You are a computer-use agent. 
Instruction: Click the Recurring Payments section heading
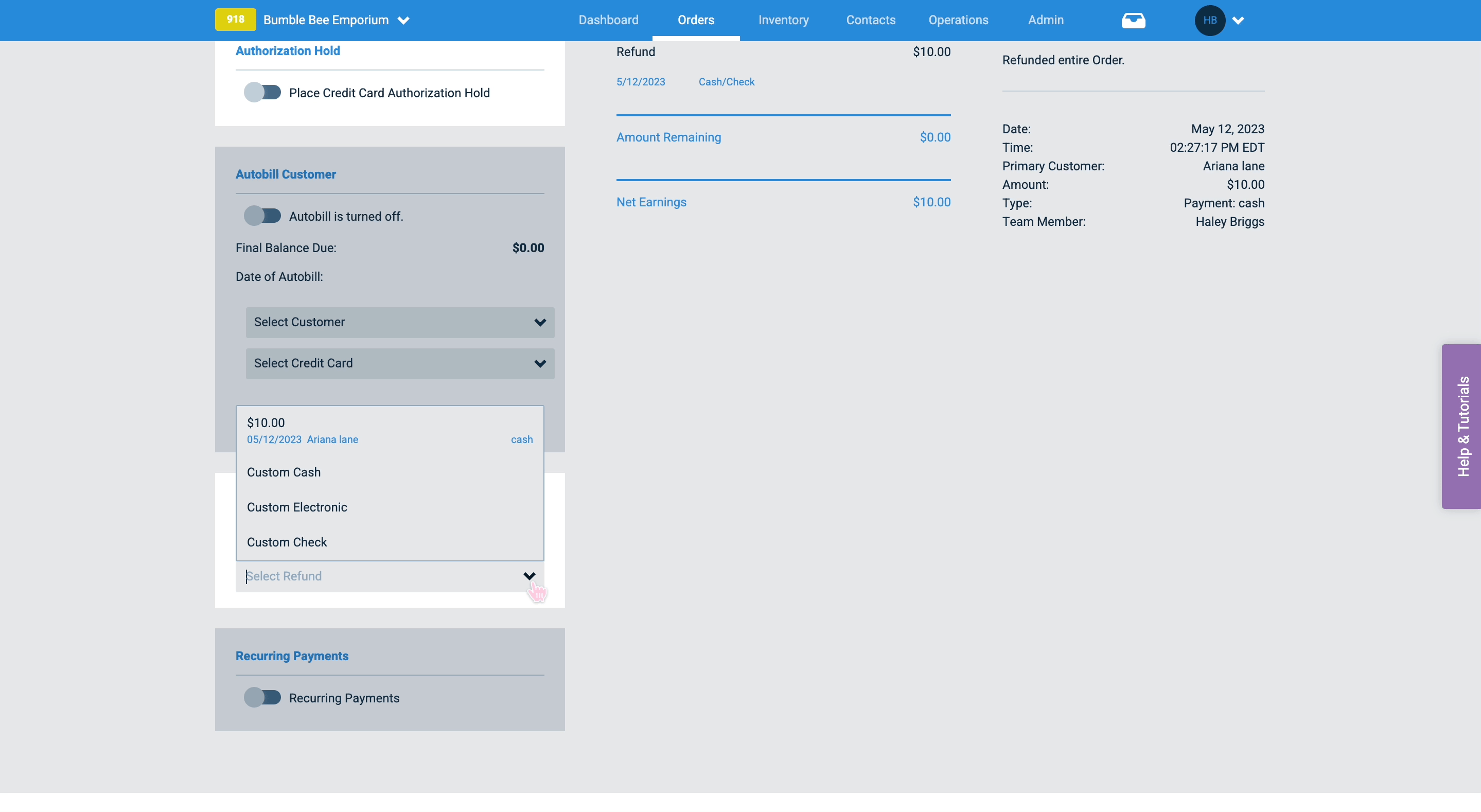(x=292, y=656)
